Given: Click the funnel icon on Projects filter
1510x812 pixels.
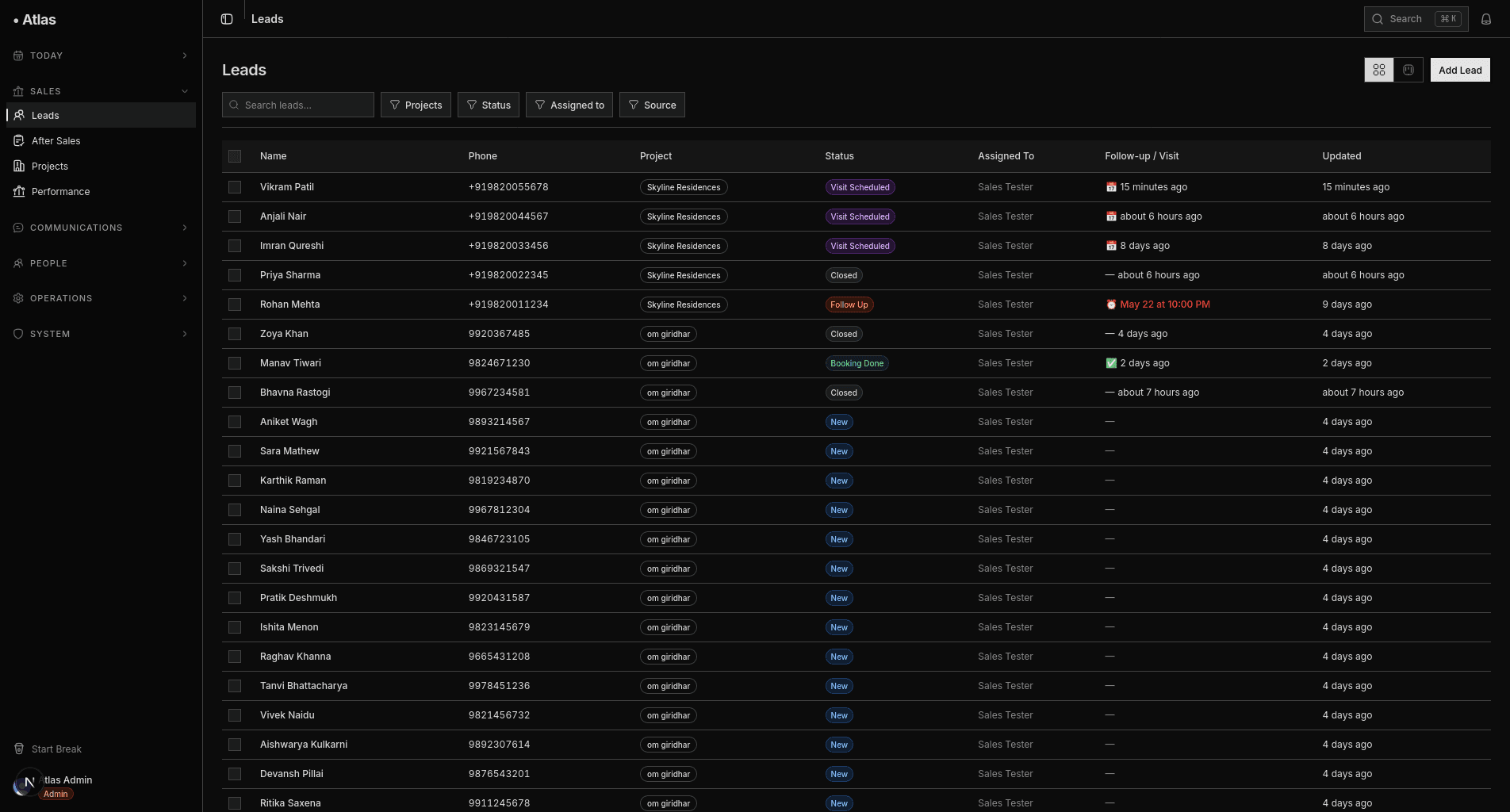Looking at the screenshot, I should (x=395, y=105).
